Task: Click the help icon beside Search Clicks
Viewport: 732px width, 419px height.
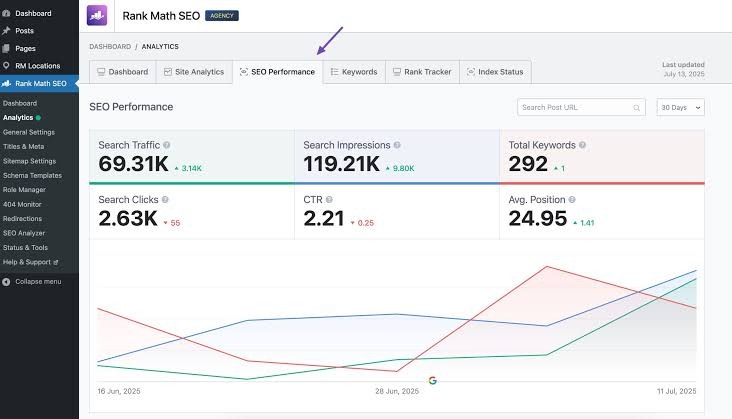Action: pos(165,200)
